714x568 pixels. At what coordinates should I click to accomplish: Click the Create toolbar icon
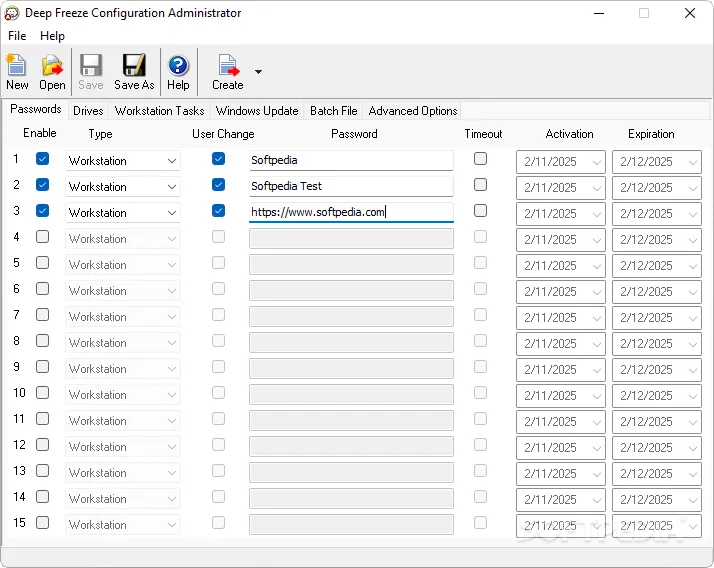228,72
